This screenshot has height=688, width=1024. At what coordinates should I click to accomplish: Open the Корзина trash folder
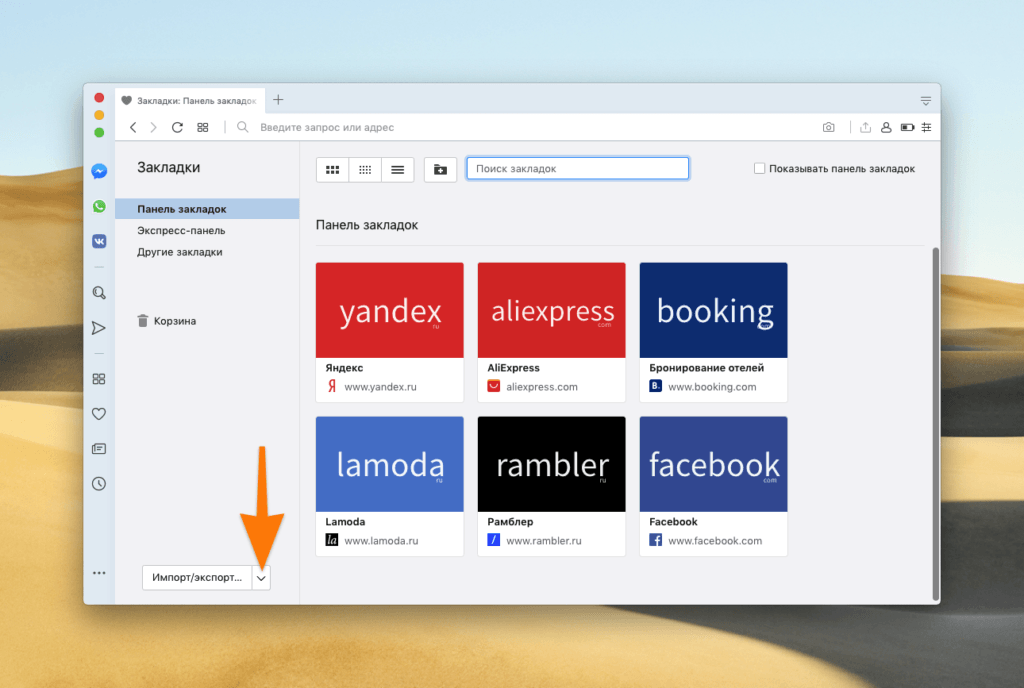tap(167, 321)
